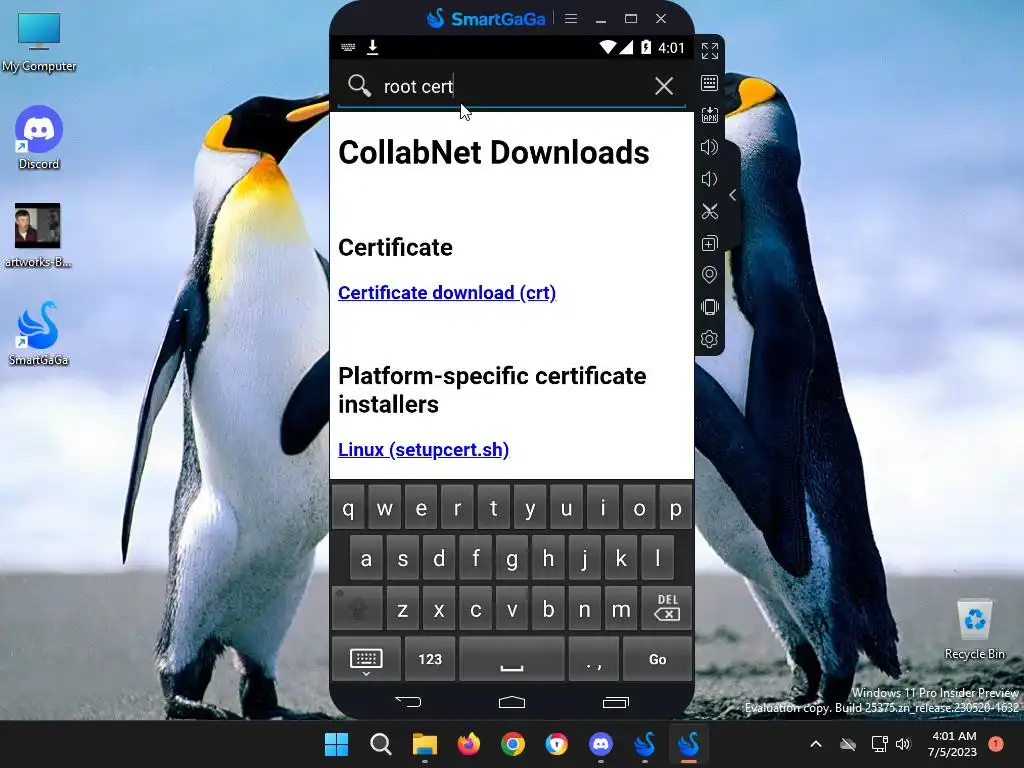
Task: Lower emulator volume with lower speaker icon
Action: coord(709,179)
